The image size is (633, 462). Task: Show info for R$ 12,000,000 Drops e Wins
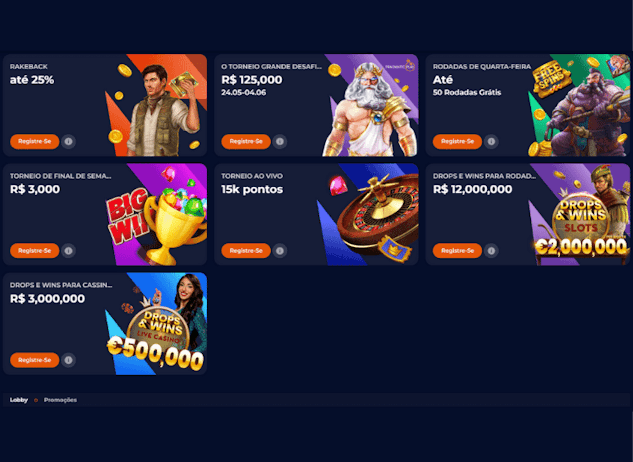[x=491, y=251]
